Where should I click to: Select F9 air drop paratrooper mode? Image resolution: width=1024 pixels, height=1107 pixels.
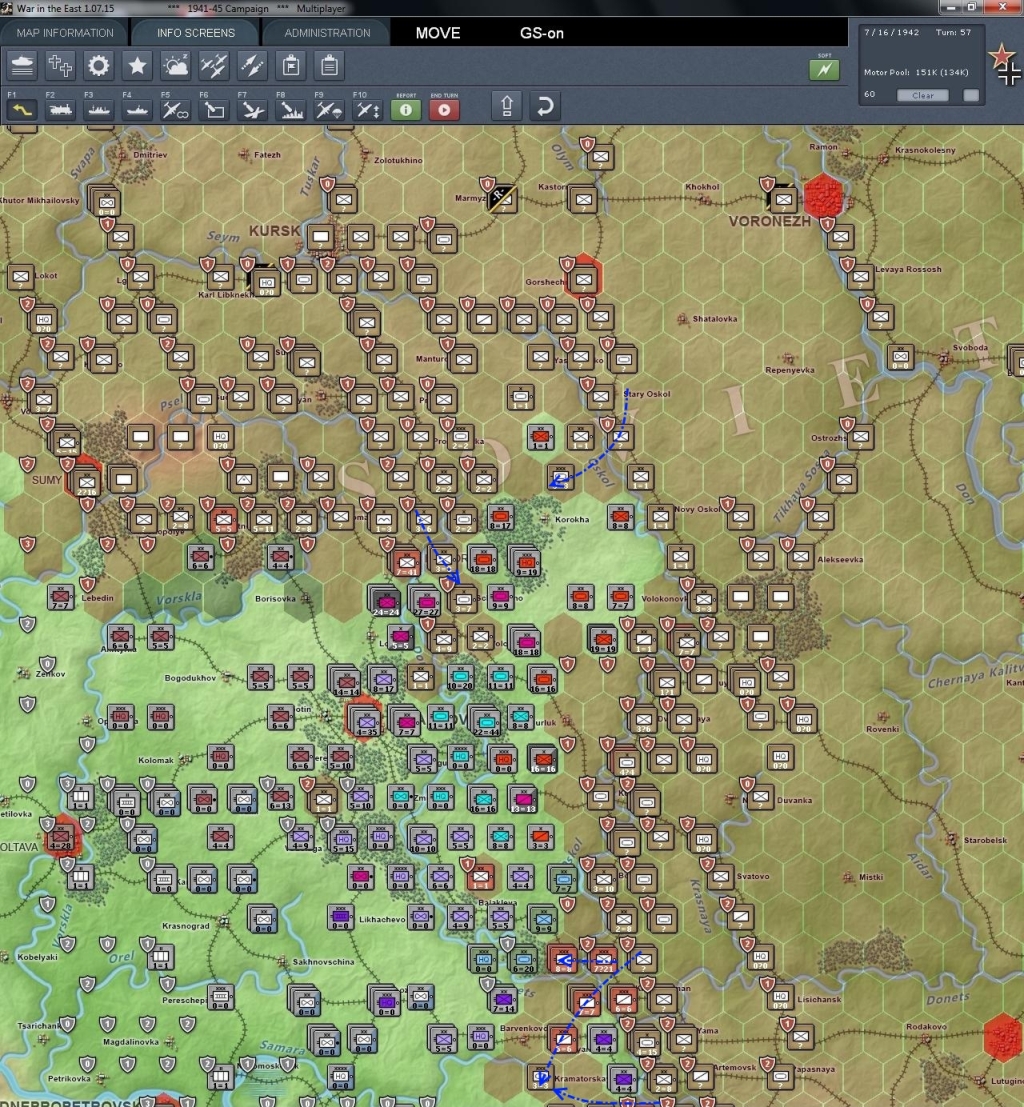point(328,110)
